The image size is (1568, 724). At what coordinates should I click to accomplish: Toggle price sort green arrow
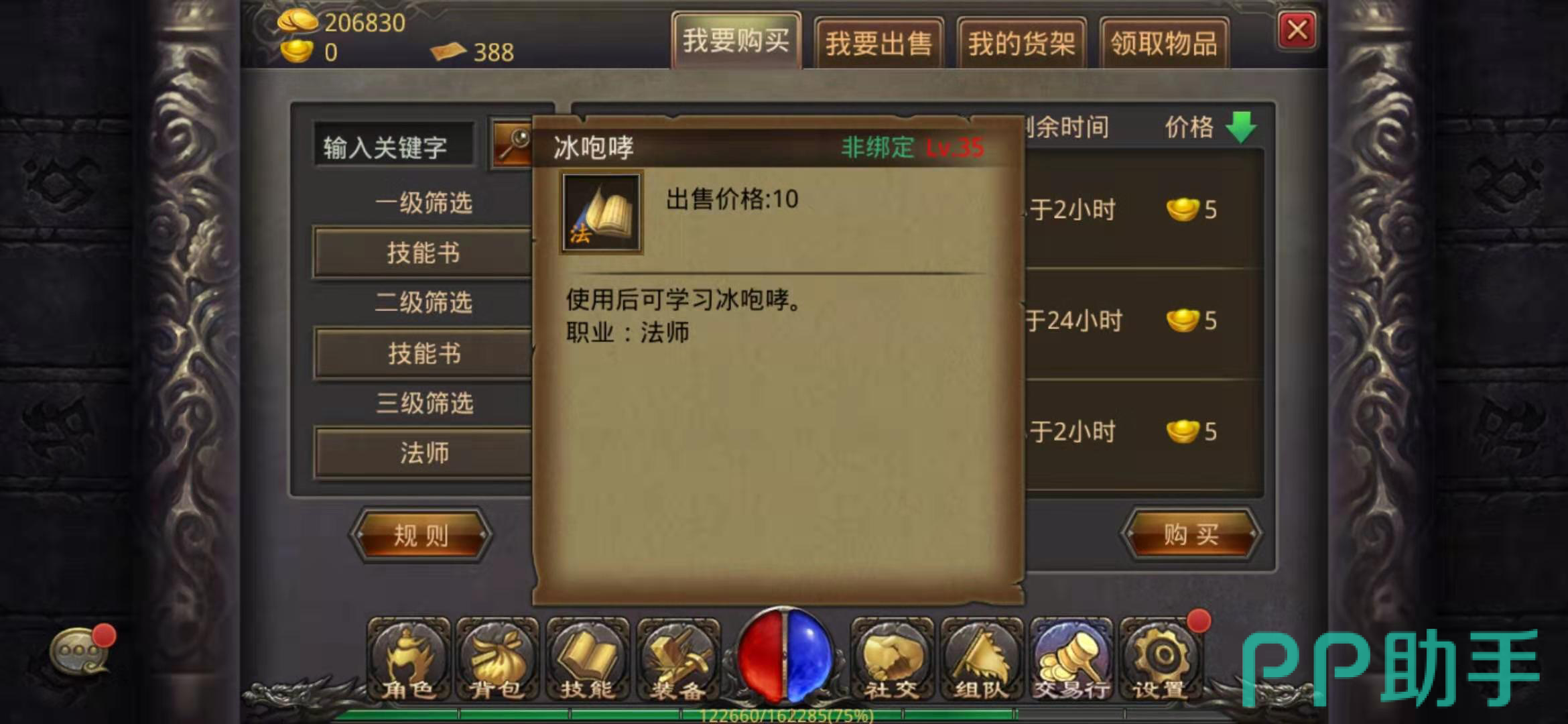click(1241, 127)
